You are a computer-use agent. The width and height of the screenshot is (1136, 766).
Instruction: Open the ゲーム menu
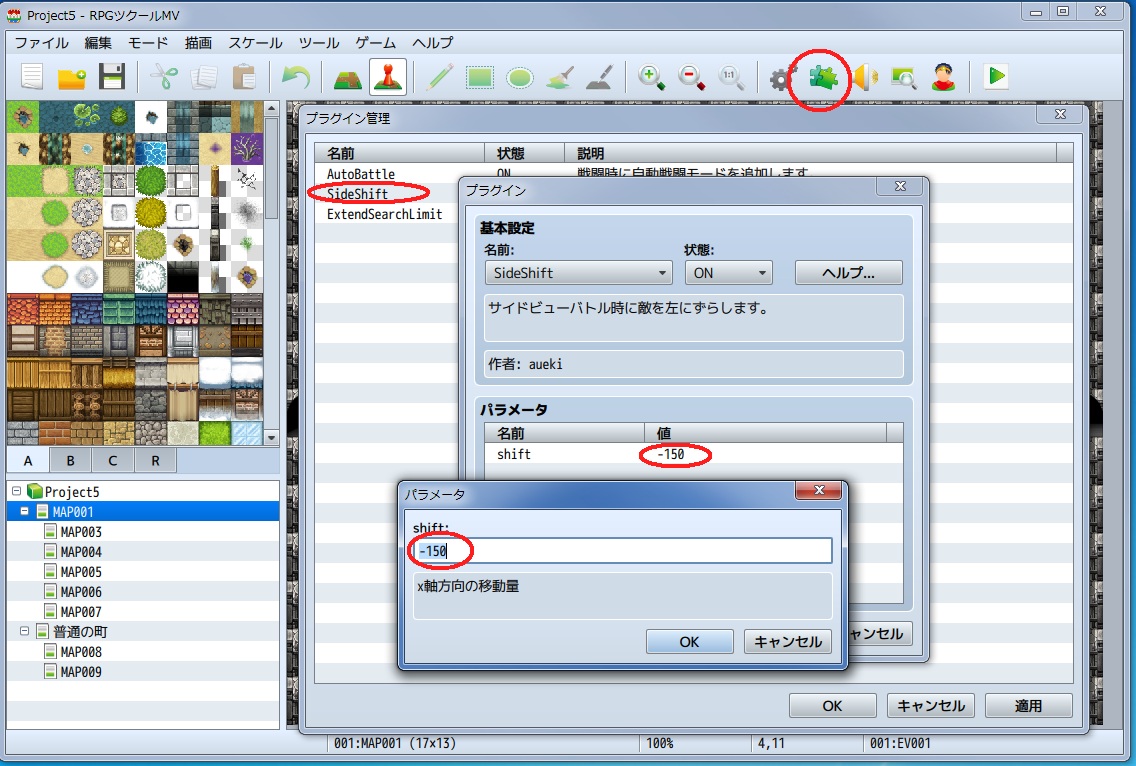click(x=375, y=43)
